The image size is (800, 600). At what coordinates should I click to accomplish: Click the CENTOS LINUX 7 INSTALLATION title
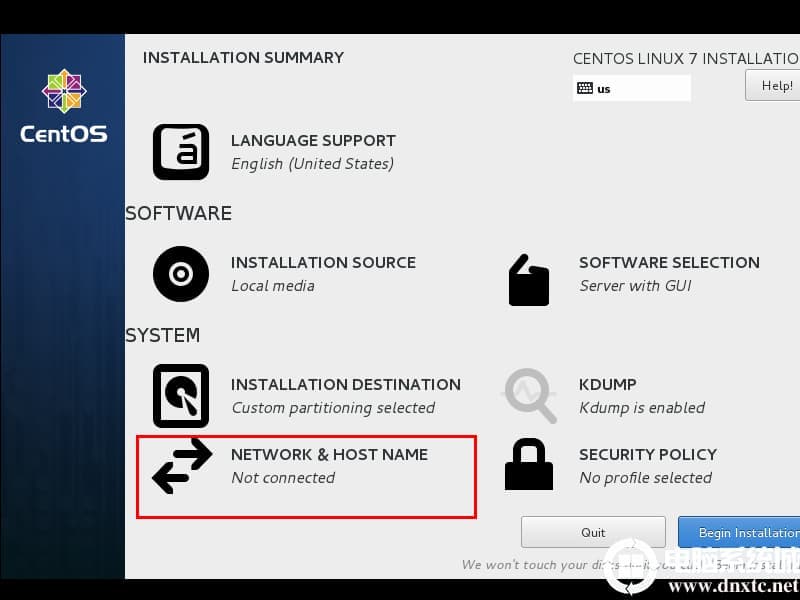coord(686,59)
